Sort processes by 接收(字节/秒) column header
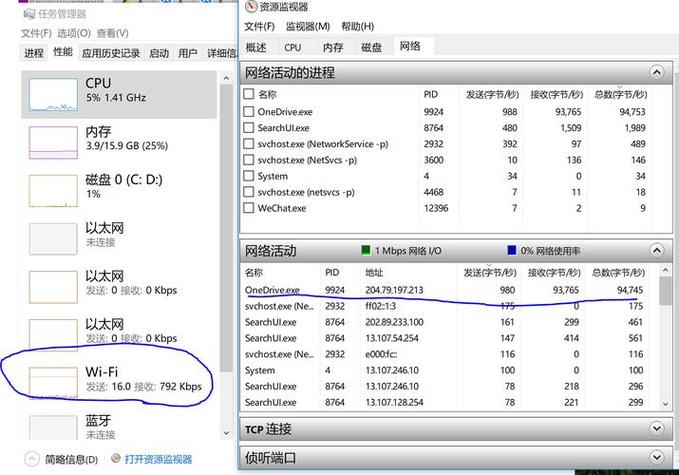 click(556, 94)
